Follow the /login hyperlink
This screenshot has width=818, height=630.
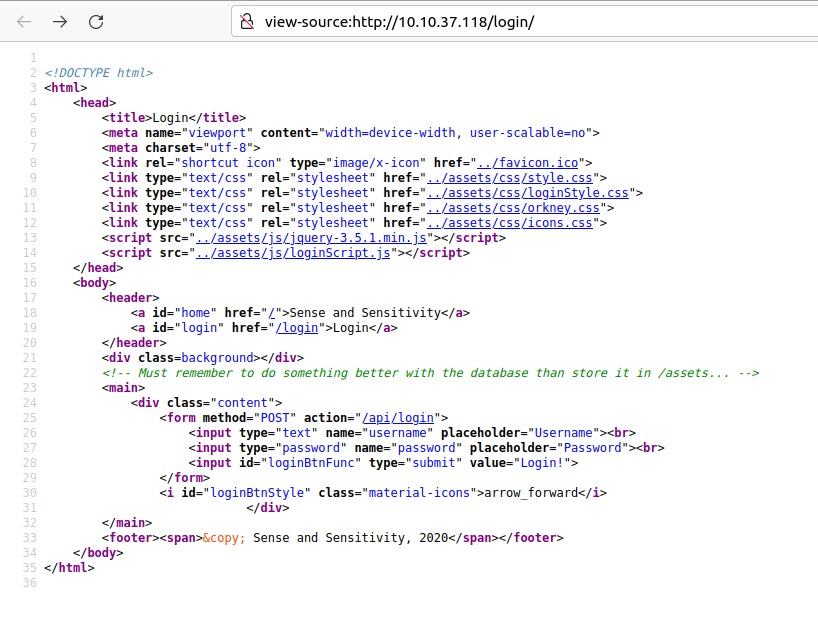[296, 327]
